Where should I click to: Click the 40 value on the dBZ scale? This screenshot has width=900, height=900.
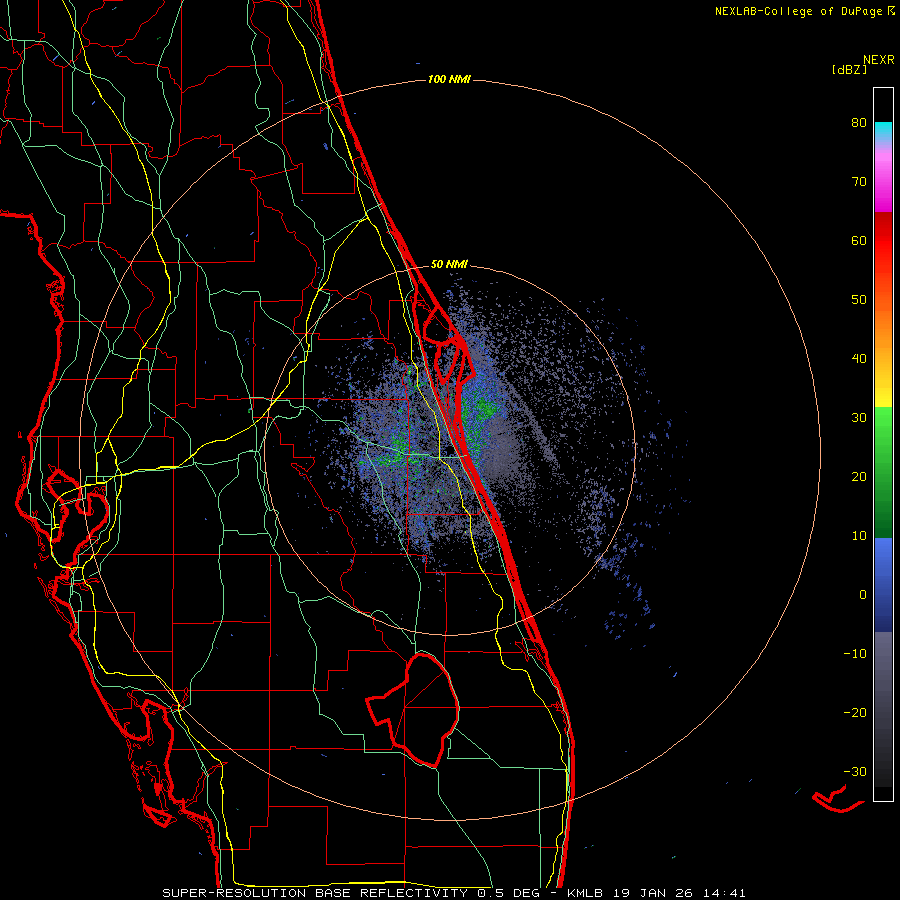tap(859, 359)
